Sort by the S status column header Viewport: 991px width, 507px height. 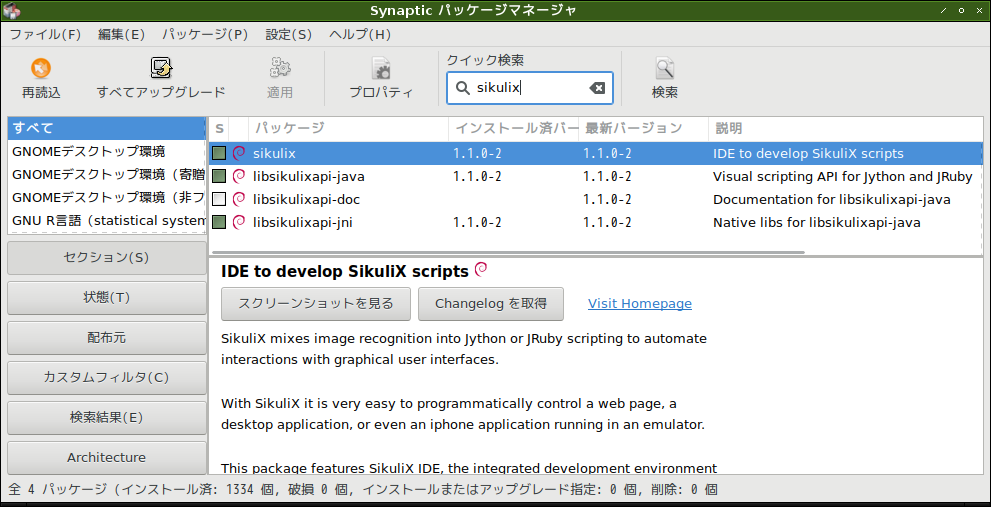click(x=219, y=129)
